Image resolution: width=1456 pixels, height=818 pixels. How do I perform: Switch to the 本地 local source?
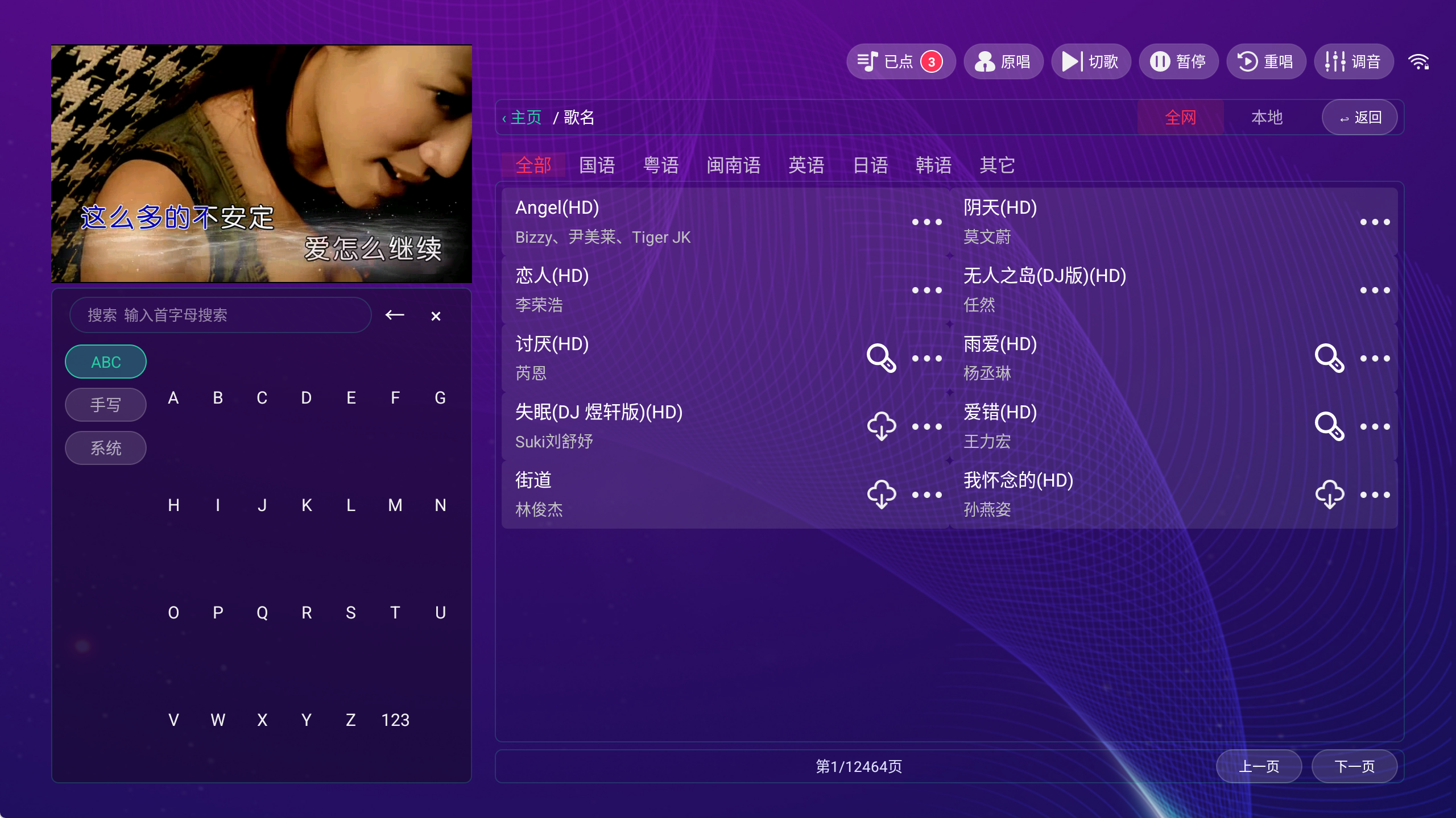click(x=1267, y=118)
